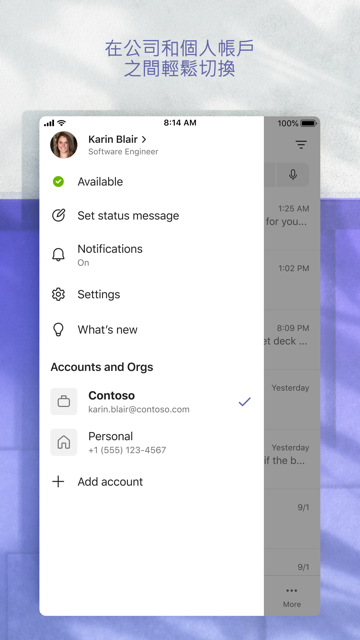
Task: Tap the microphone icon in the search bar
Action: click(x=293, y=175)
